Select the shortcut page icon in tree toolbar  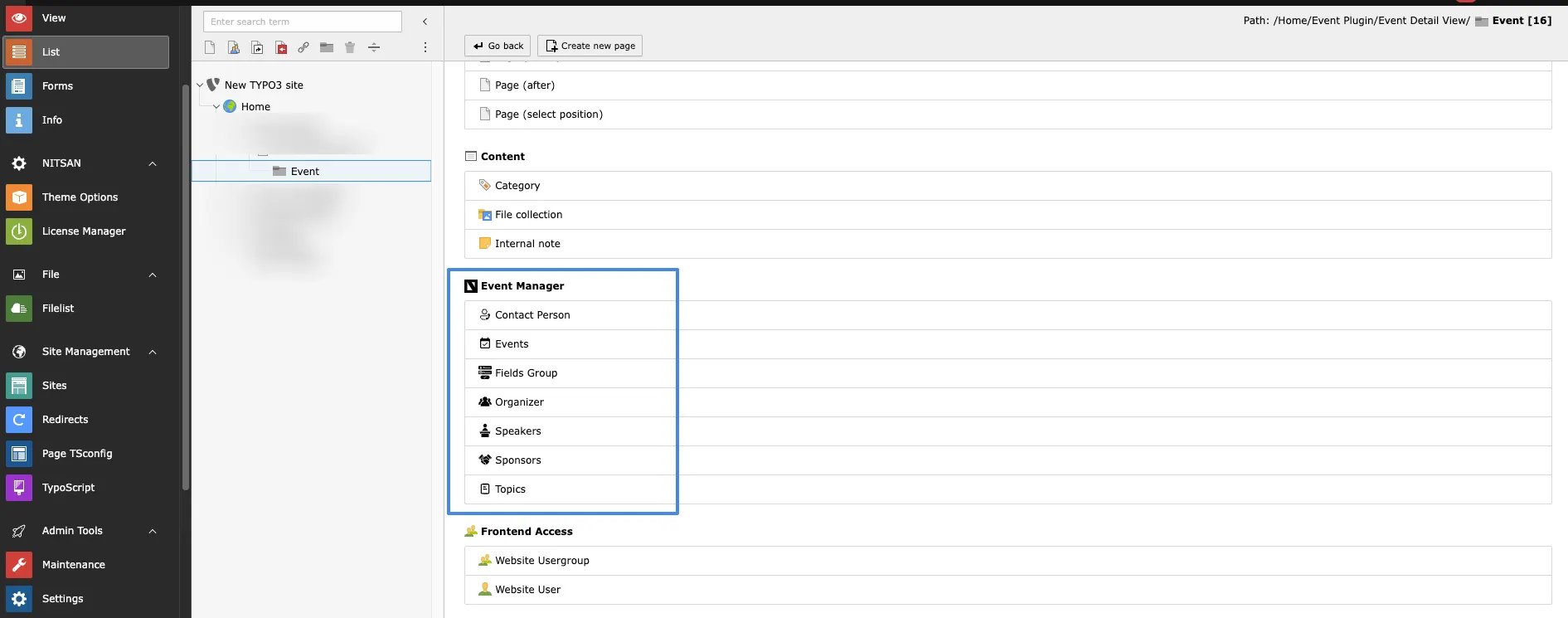point(257,47)
